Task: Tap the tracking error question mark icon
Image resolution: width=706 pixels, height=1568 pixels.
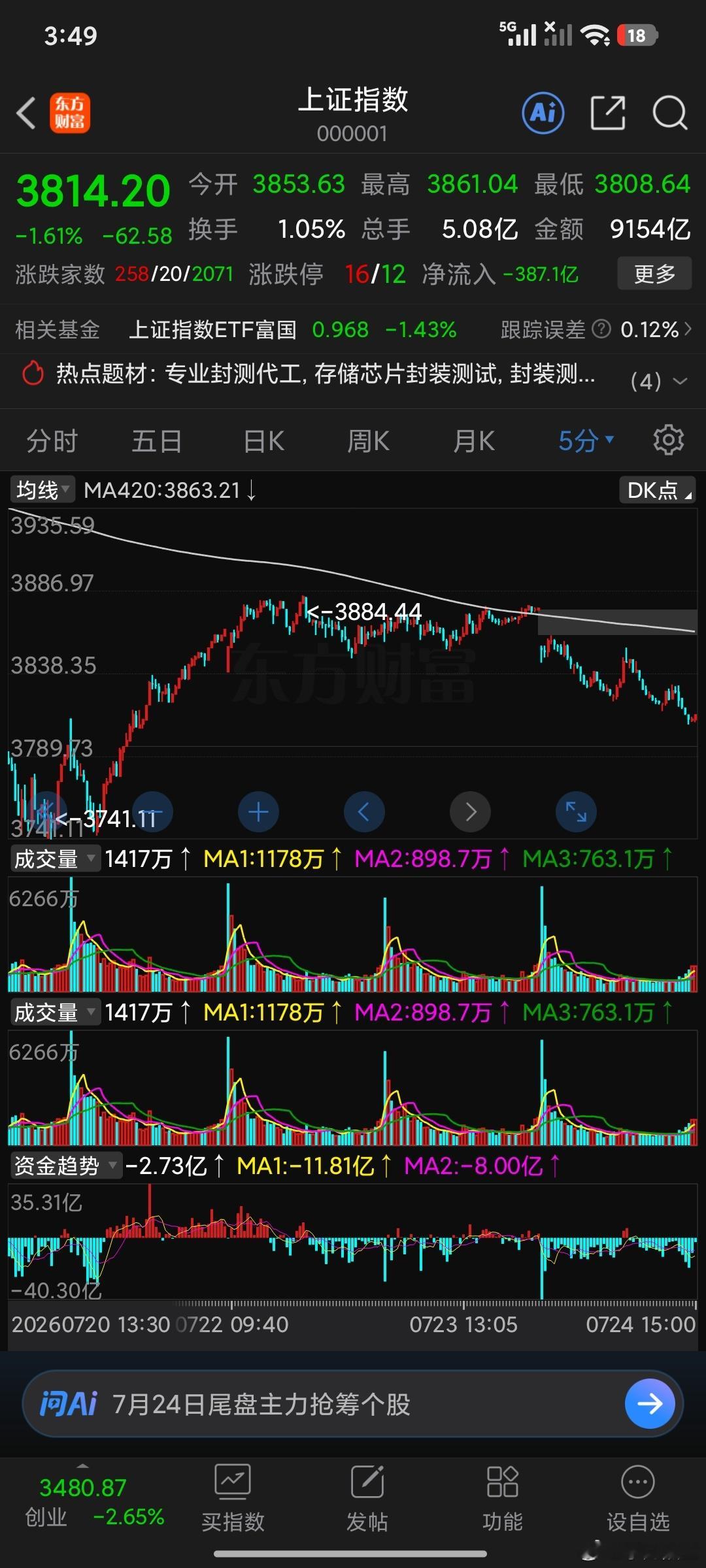Action: tap(601, 329)
